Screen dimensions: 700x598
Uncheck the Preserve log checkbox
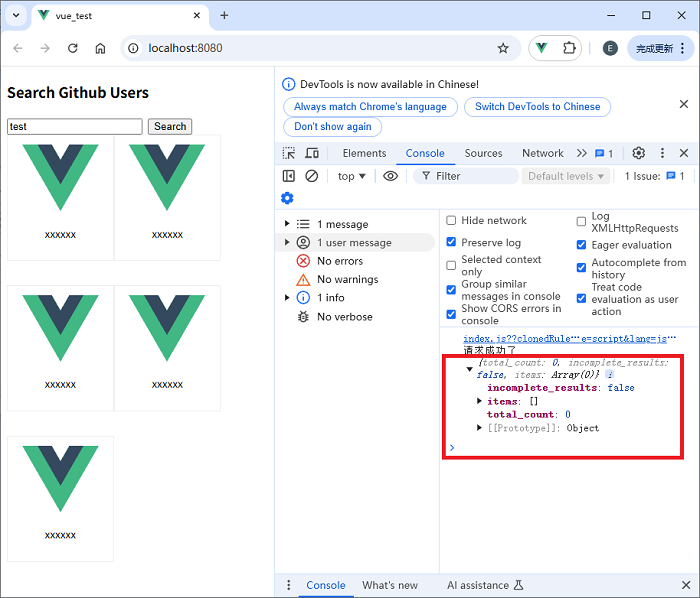pyautogui.click(x=451, y=242)
